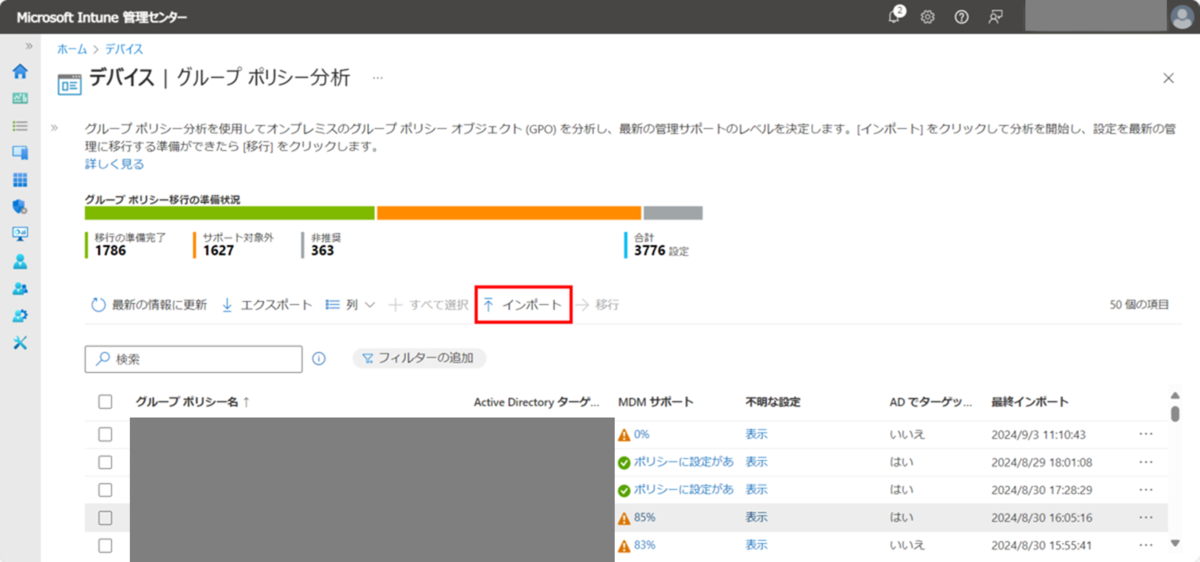The width and height of the screenshot is (1200, 562).
Task: Open row menu for 2024/8/29 18:01:08 entry
Action: (1146, 462)
